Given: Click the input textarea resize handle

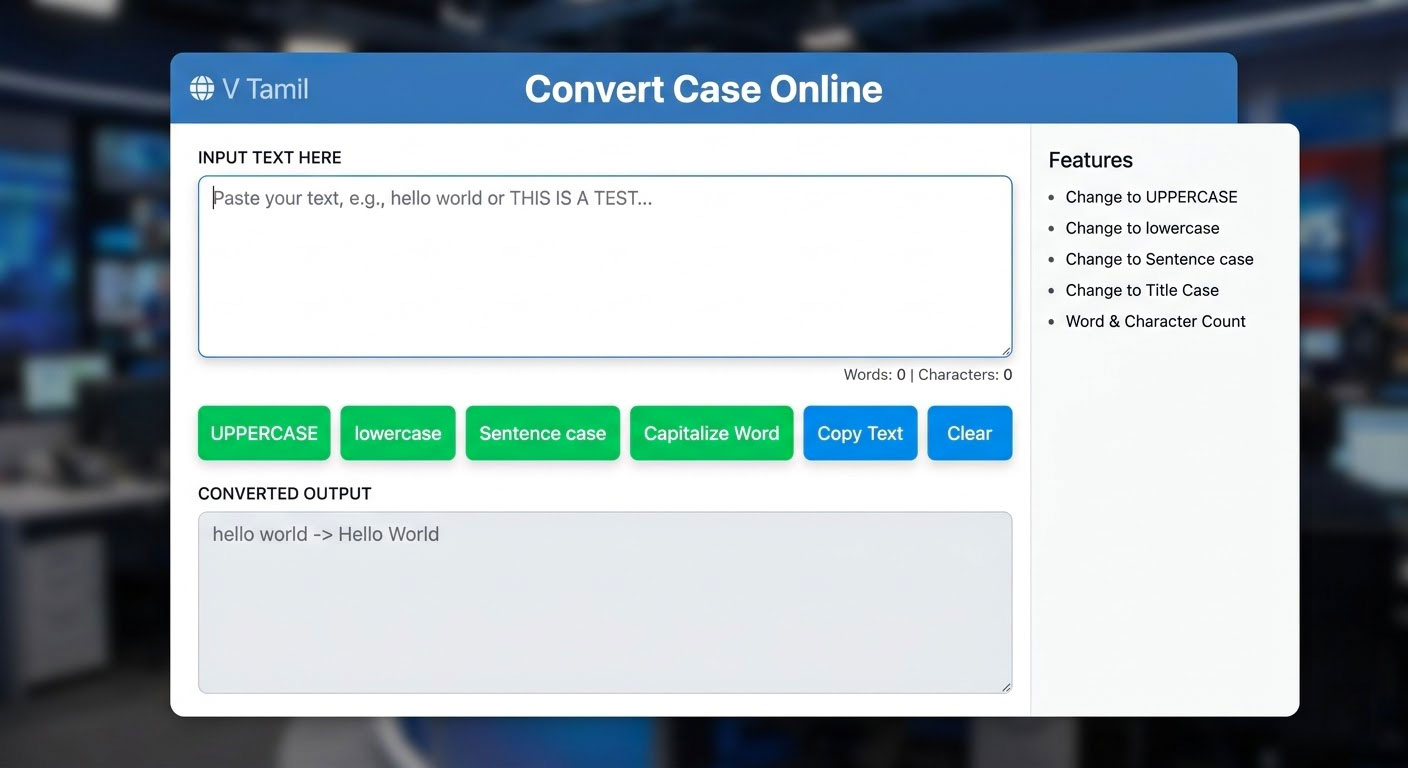Looking at the screenshot, I should [x=1006, y=350].
